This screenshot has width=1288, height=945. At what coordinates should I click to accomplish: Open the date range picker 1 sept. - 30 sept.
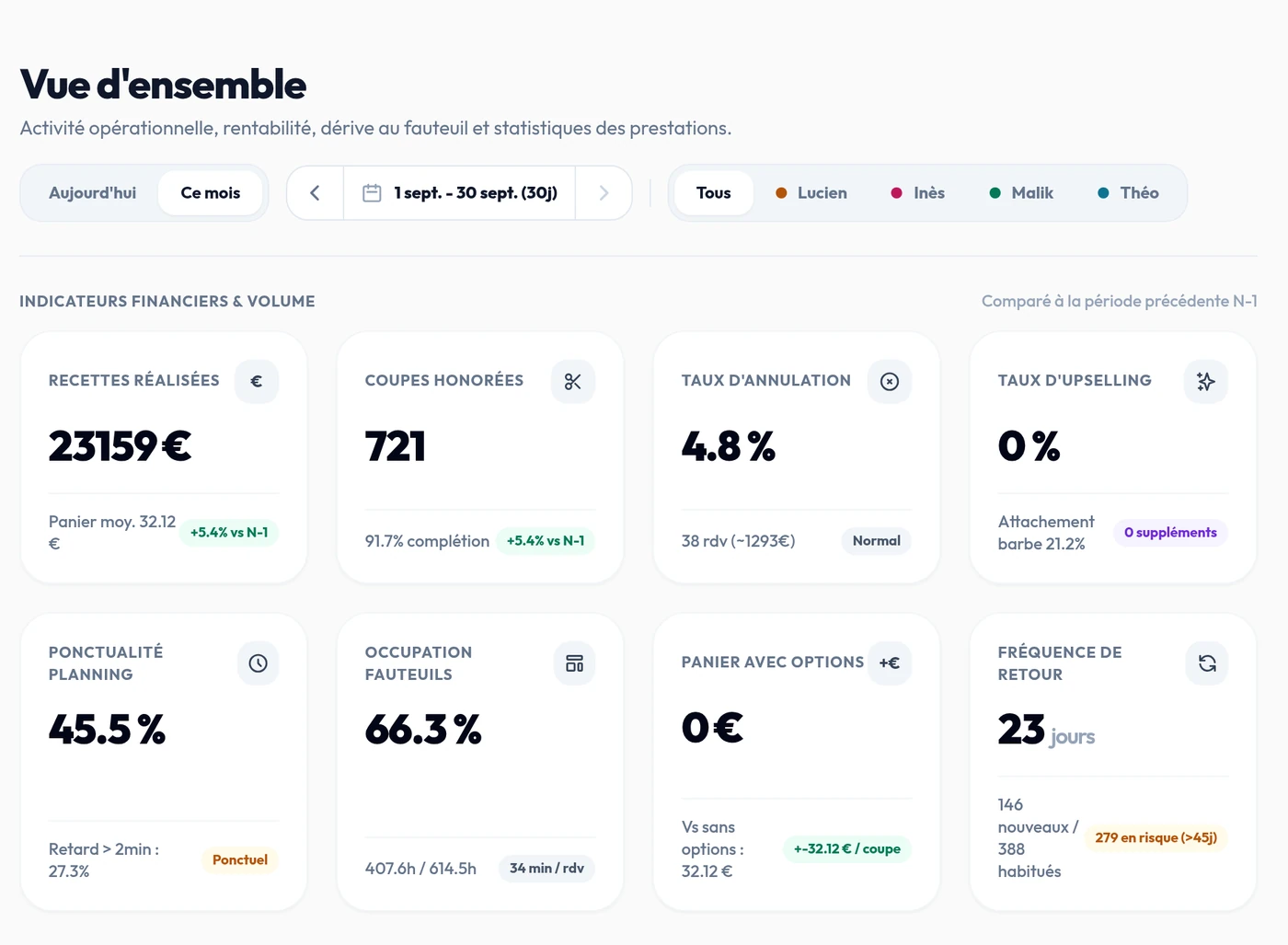[460, 193]
